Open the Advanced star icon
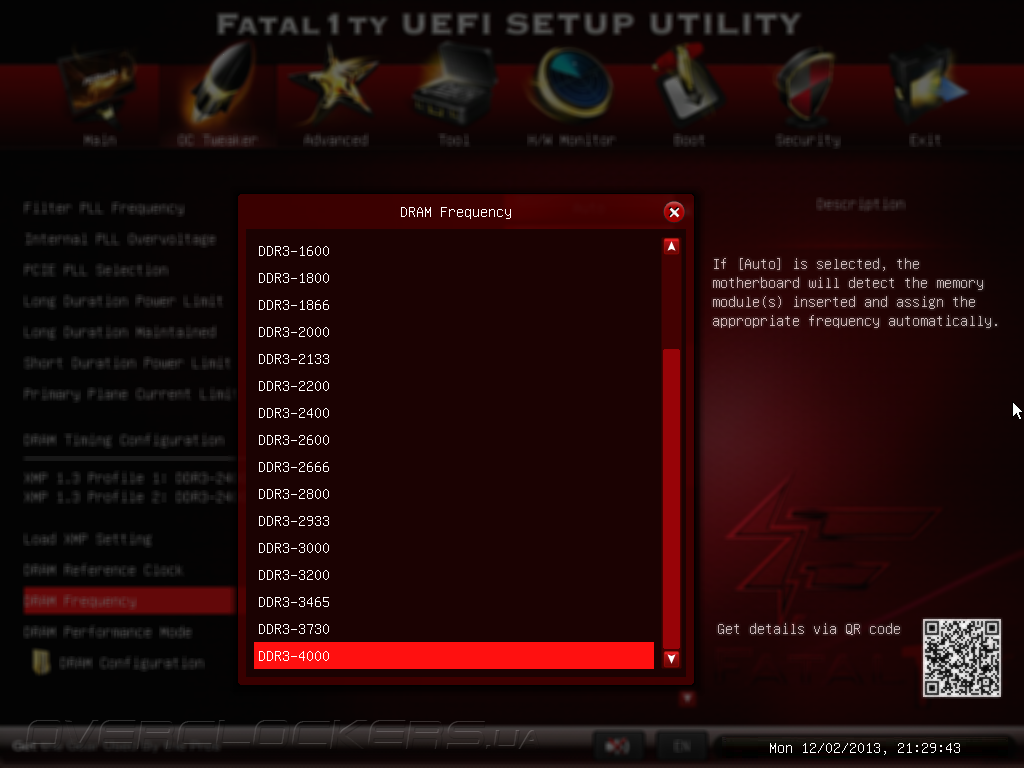 335,86
